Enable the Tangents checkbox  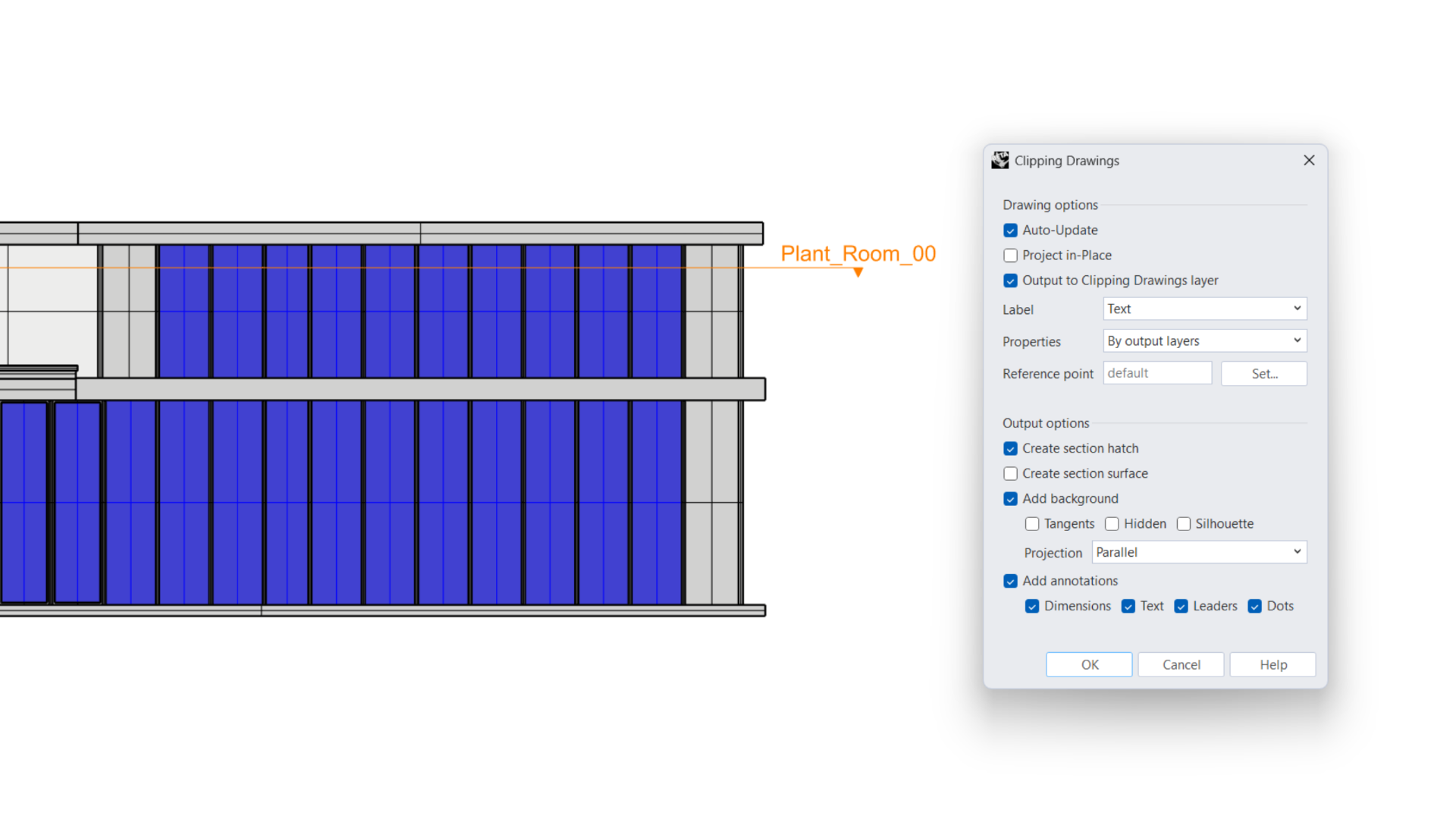(x=1032, y=524)
